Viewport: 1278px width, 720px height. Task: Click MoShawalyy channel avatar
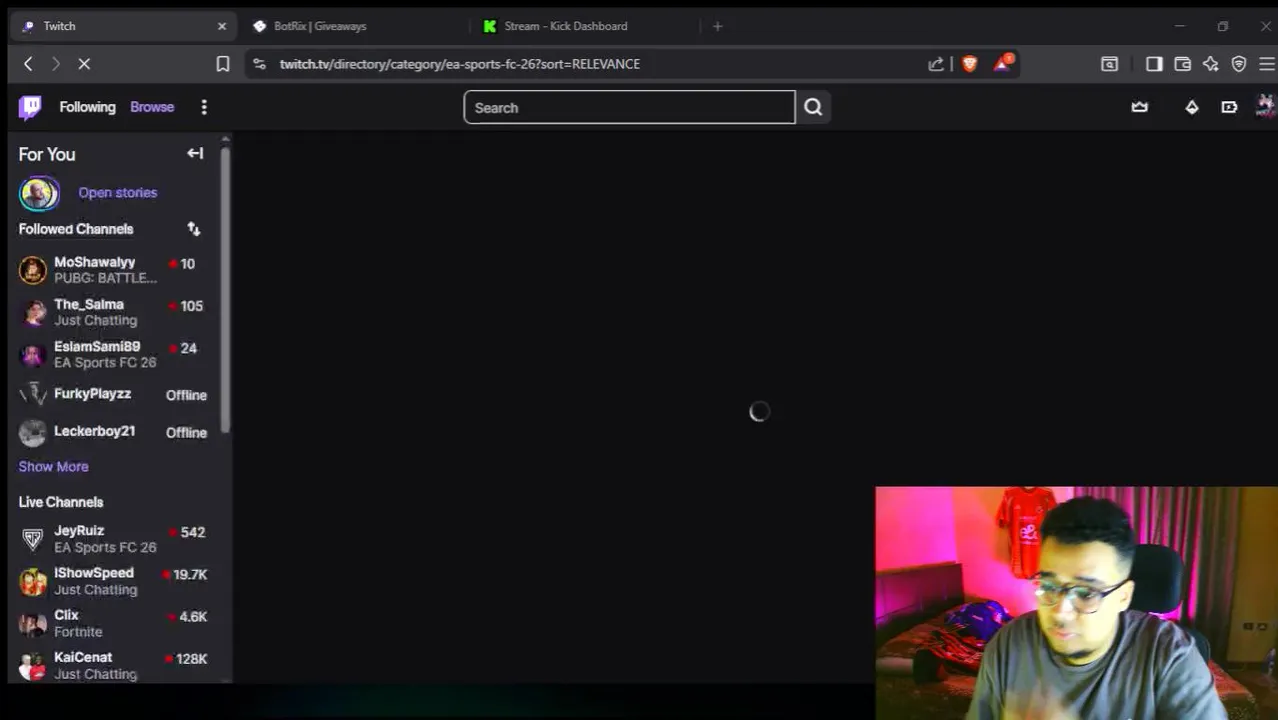(x=33, y=270)
